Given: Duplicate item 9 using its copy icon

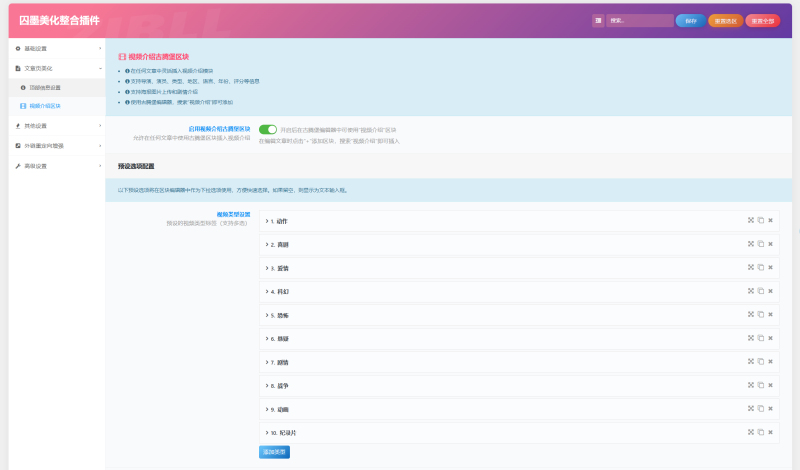Looking at the screenshot, I should (x=760, y=409).
